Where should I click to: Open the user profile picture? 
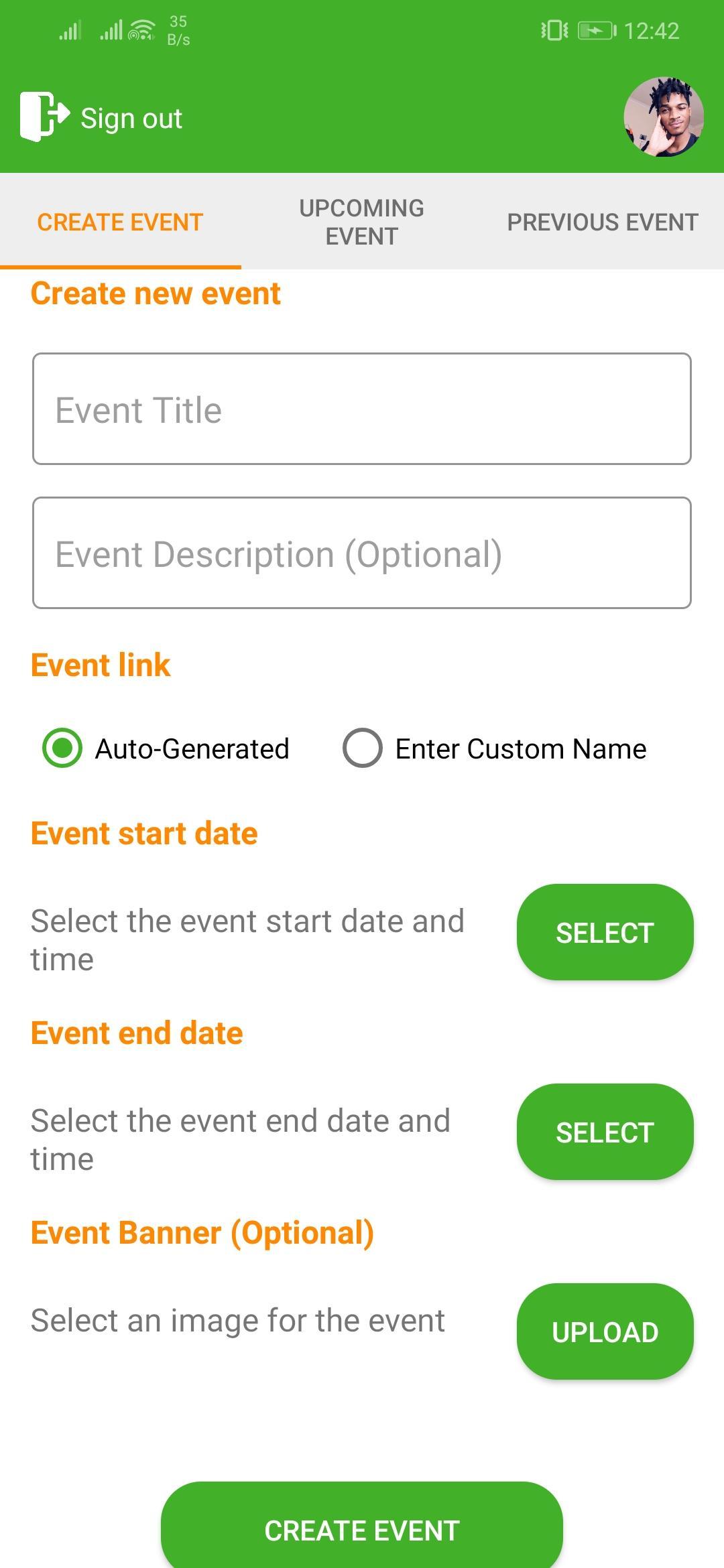click(664, 117)
